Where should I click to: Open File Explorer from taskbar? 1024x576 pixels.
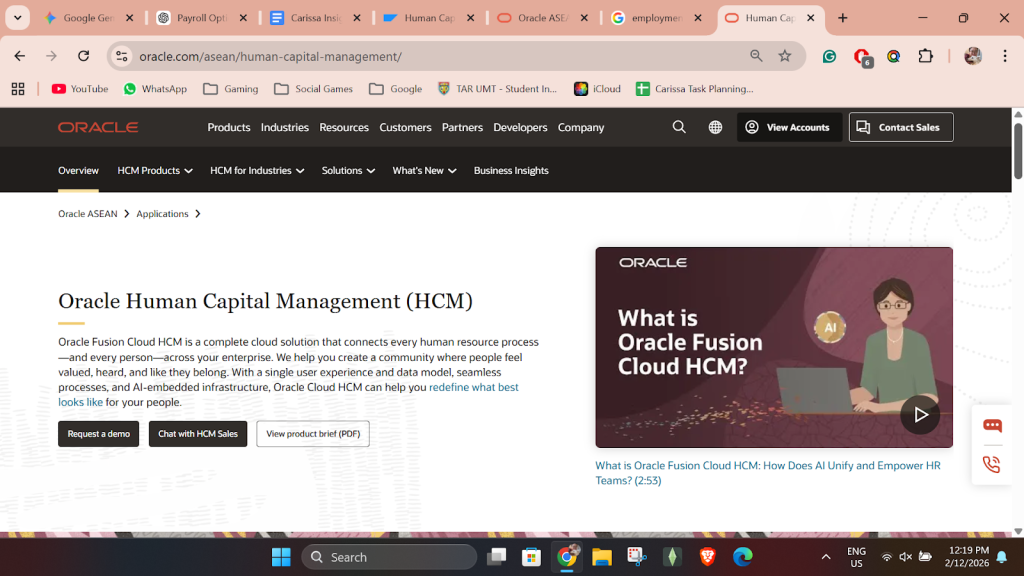pos(601,557)
